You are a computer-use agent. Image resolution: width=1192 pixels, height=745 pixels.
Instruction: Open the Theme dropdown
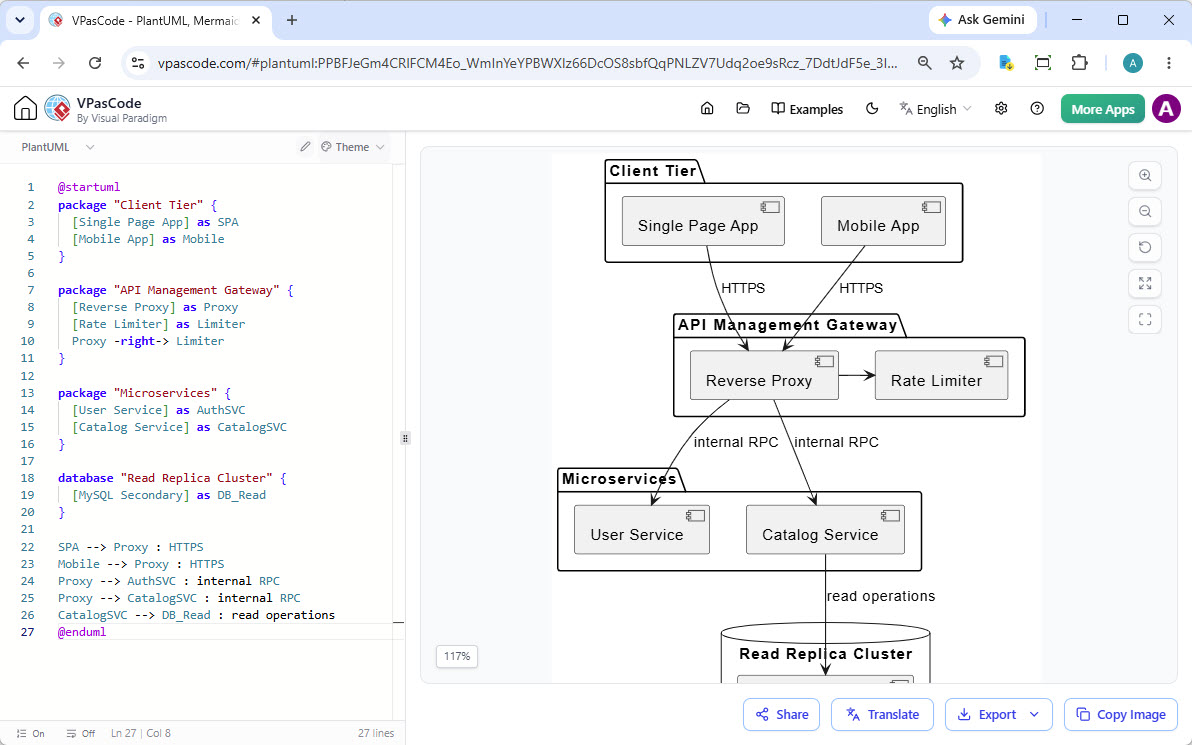(x=353, y=147)
